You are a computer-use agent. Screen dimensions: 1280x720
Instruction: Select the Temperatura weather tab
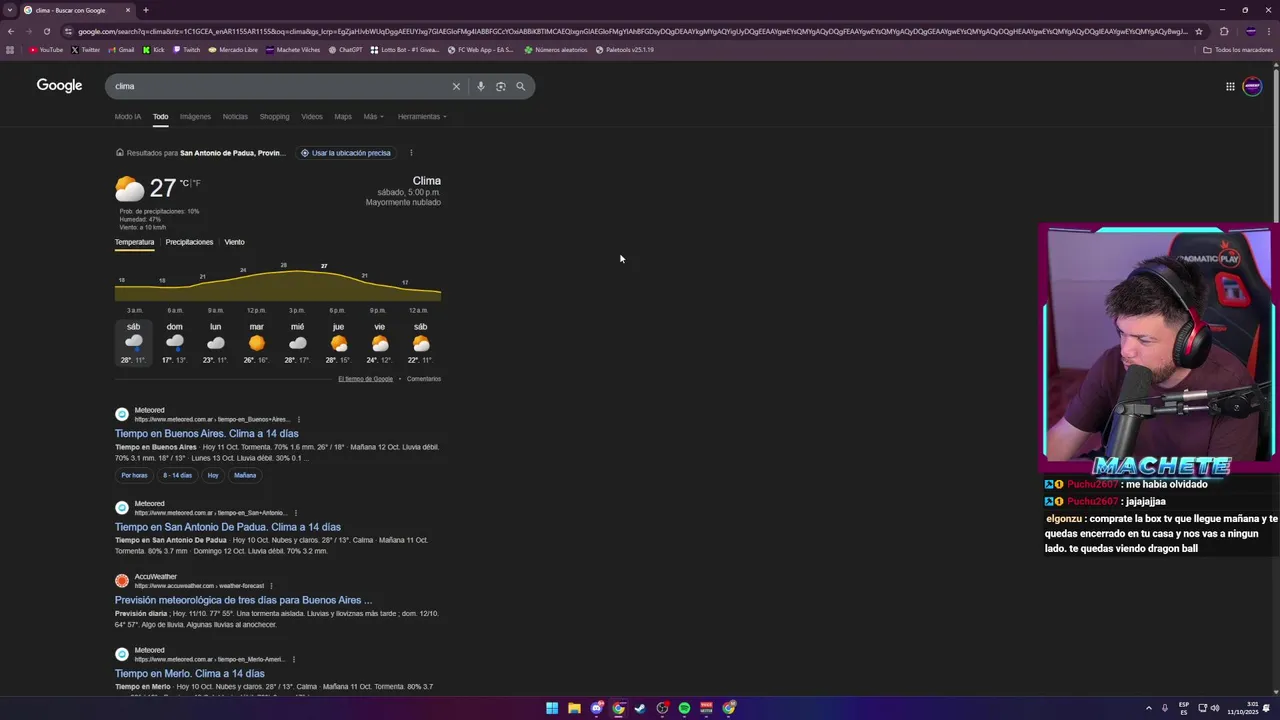[134, 242]
